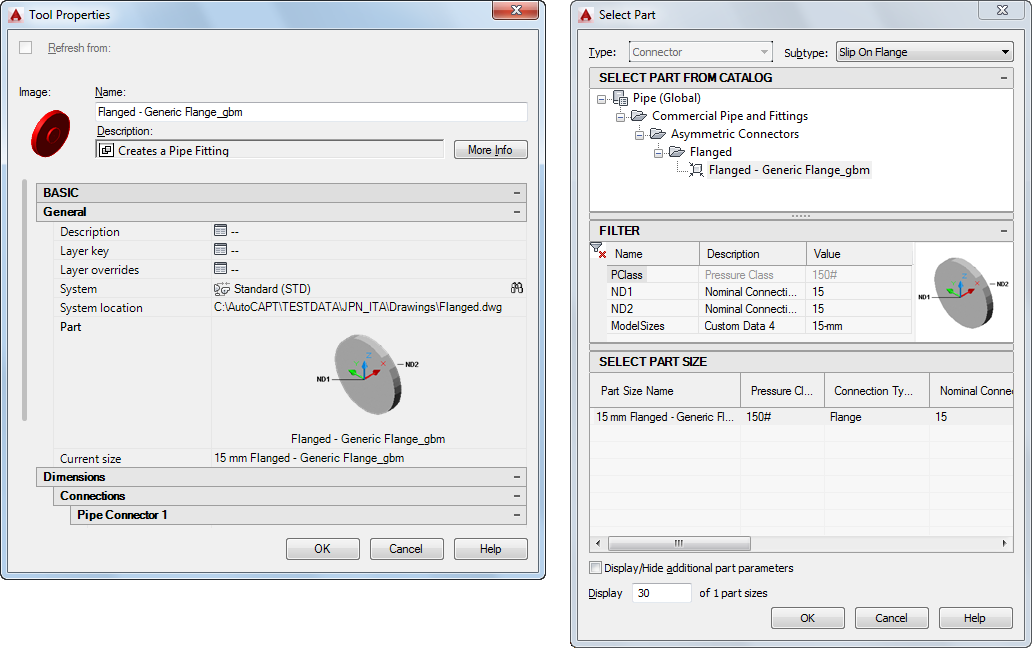Click the Part Size Name column header
1033x648 pixels.
(x=665, y=391)
